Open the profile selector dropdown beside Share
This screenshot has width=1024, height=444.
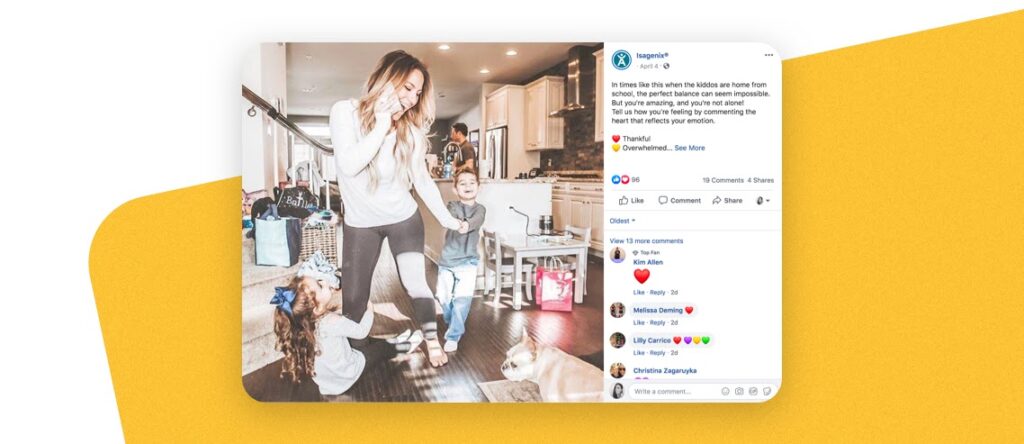[763, 200]
